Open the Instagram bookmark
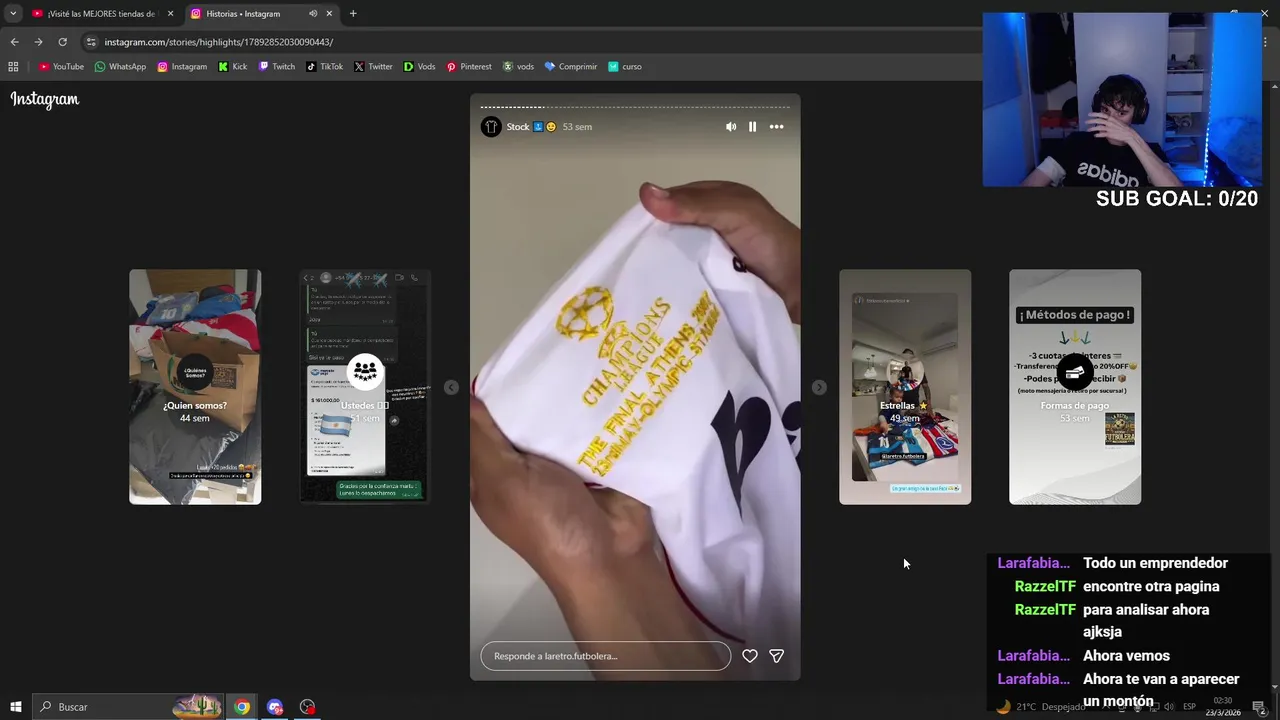The width and height of the screenshot is (1280, 720). pyautogui.click(x=182, y=67)
